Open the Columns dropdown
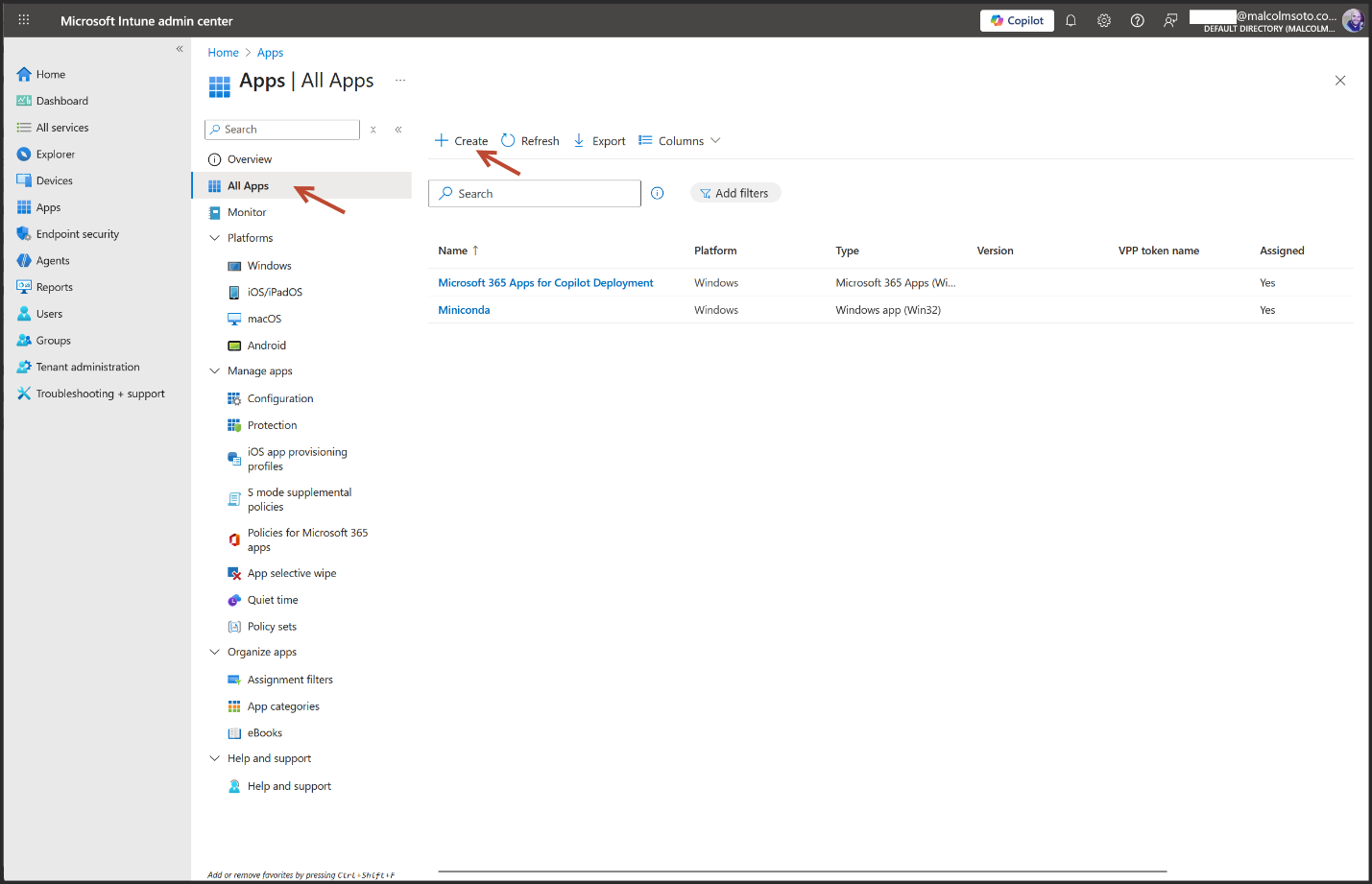Screen dimensions: 1372x884 coord(680,141)
